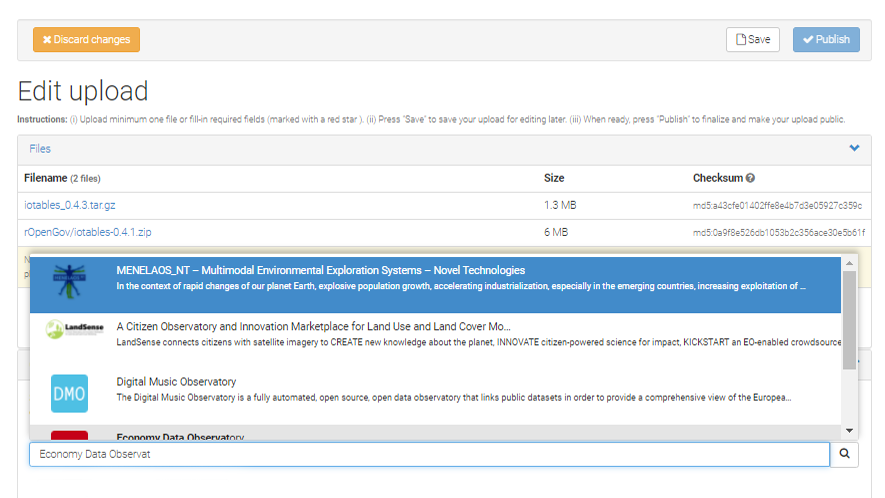Click the dropdown scrollbar up arrow
The height and width of the screenshot is (498, 885).
click(x=849, y=263)
